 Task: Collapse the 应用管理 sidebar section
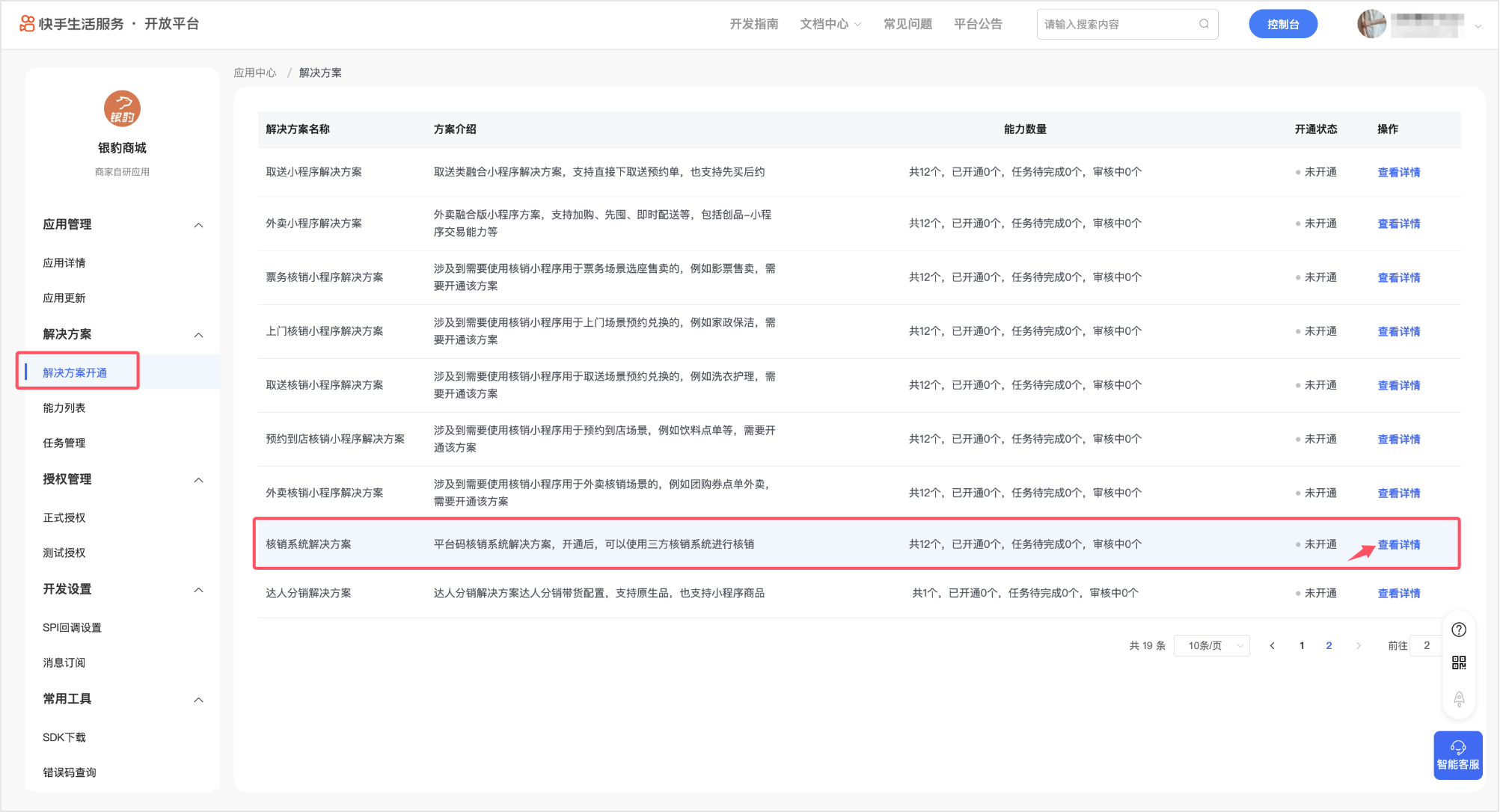coord(198,225)
